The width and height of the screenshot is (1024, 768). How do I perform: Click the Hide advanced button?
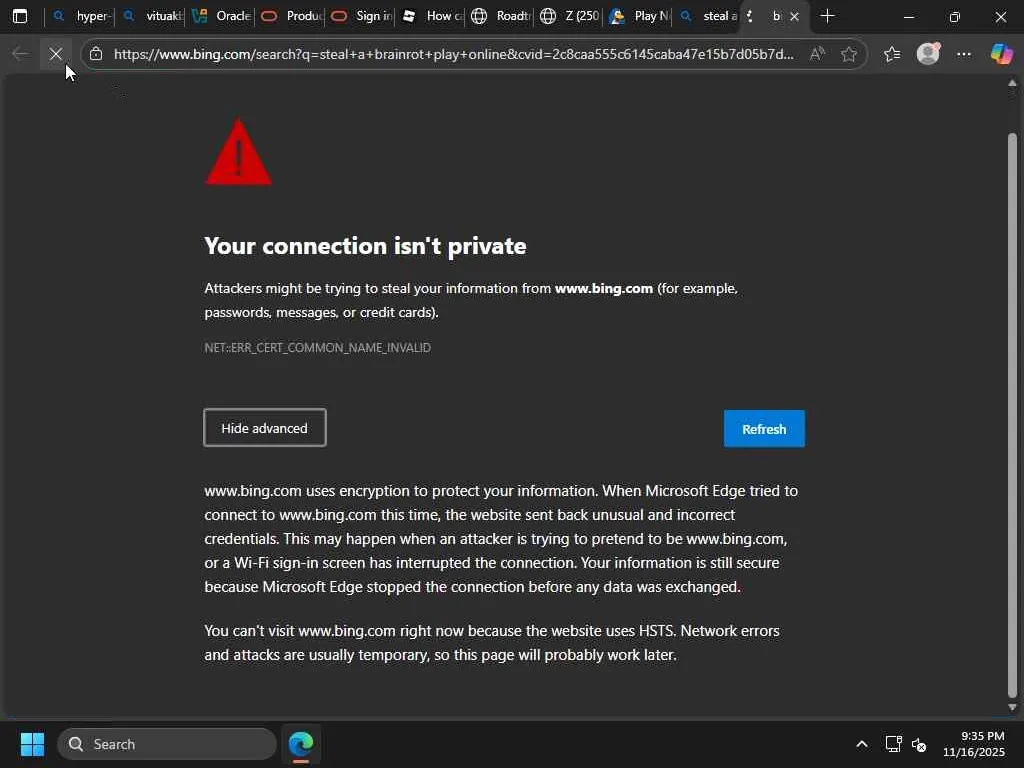coord(264,428)
